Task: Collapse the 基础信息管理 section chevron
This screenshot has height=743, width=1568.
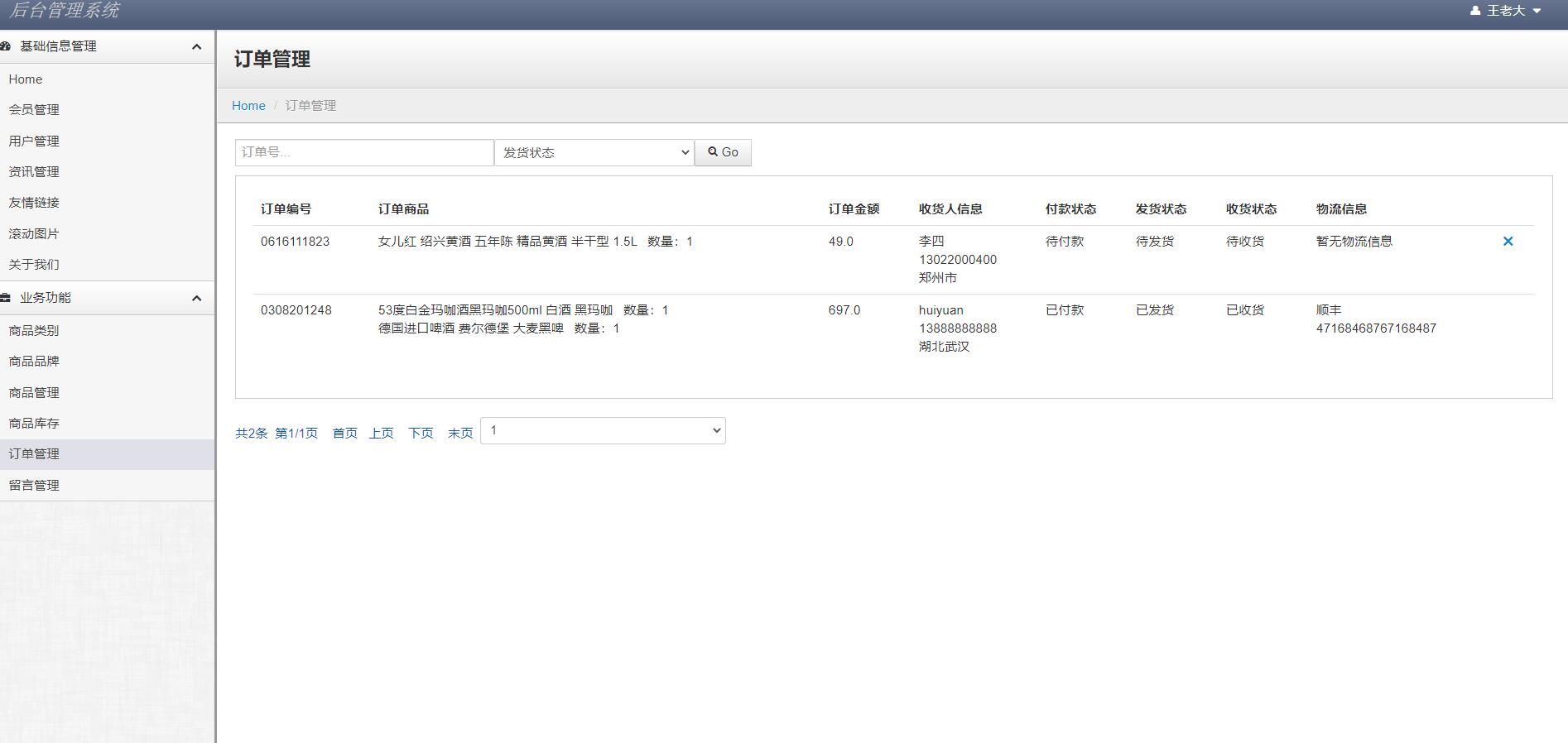Action: pyautogui.click(x=196, y=47)
